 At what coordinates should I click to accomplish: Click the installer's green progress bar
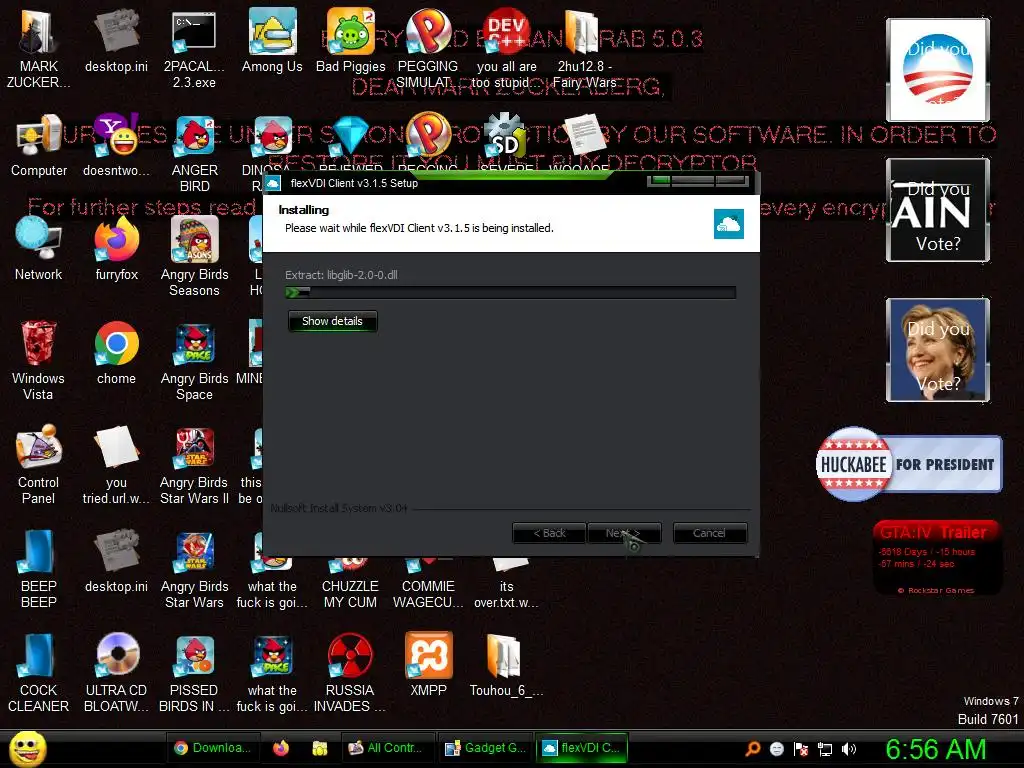(511, 293)
